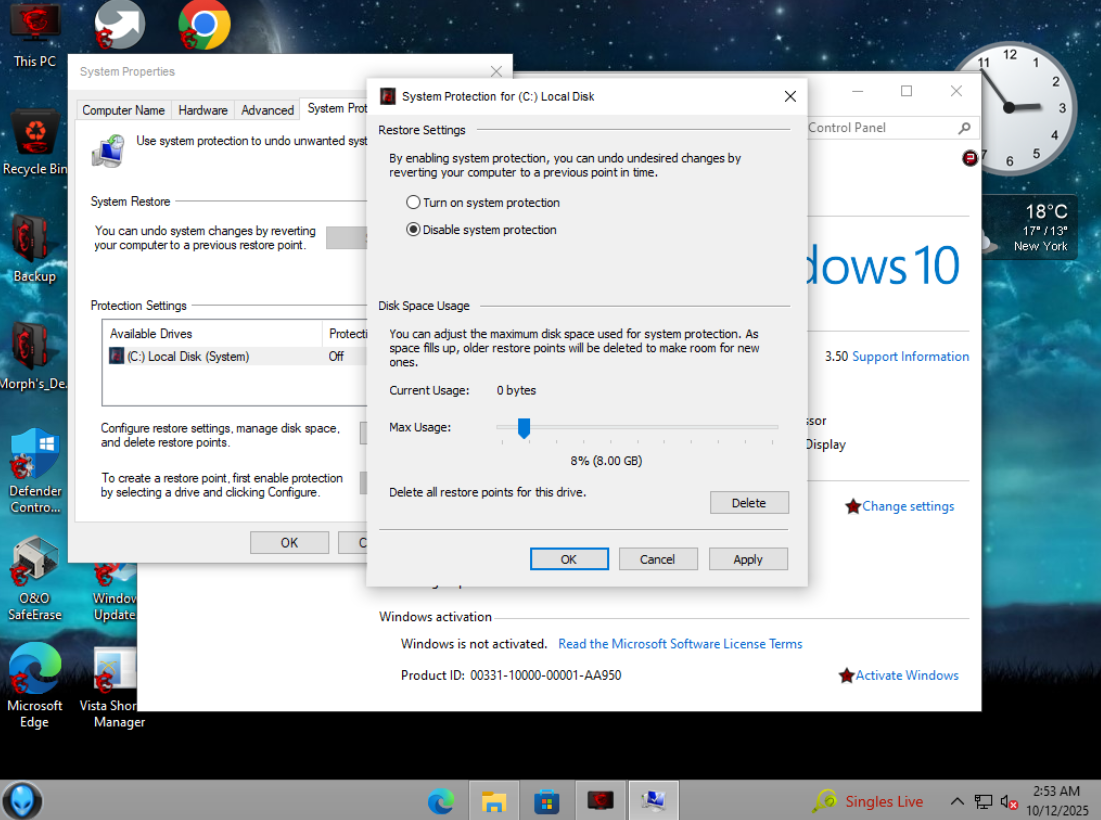
Task: Launch O&O SafeErase desktop icon
Action: (x=34, y=579)
